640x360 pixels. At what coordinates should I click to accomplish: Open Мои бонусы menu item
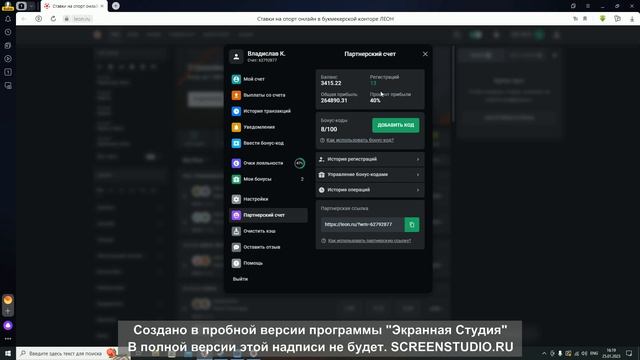click(269, 179)
